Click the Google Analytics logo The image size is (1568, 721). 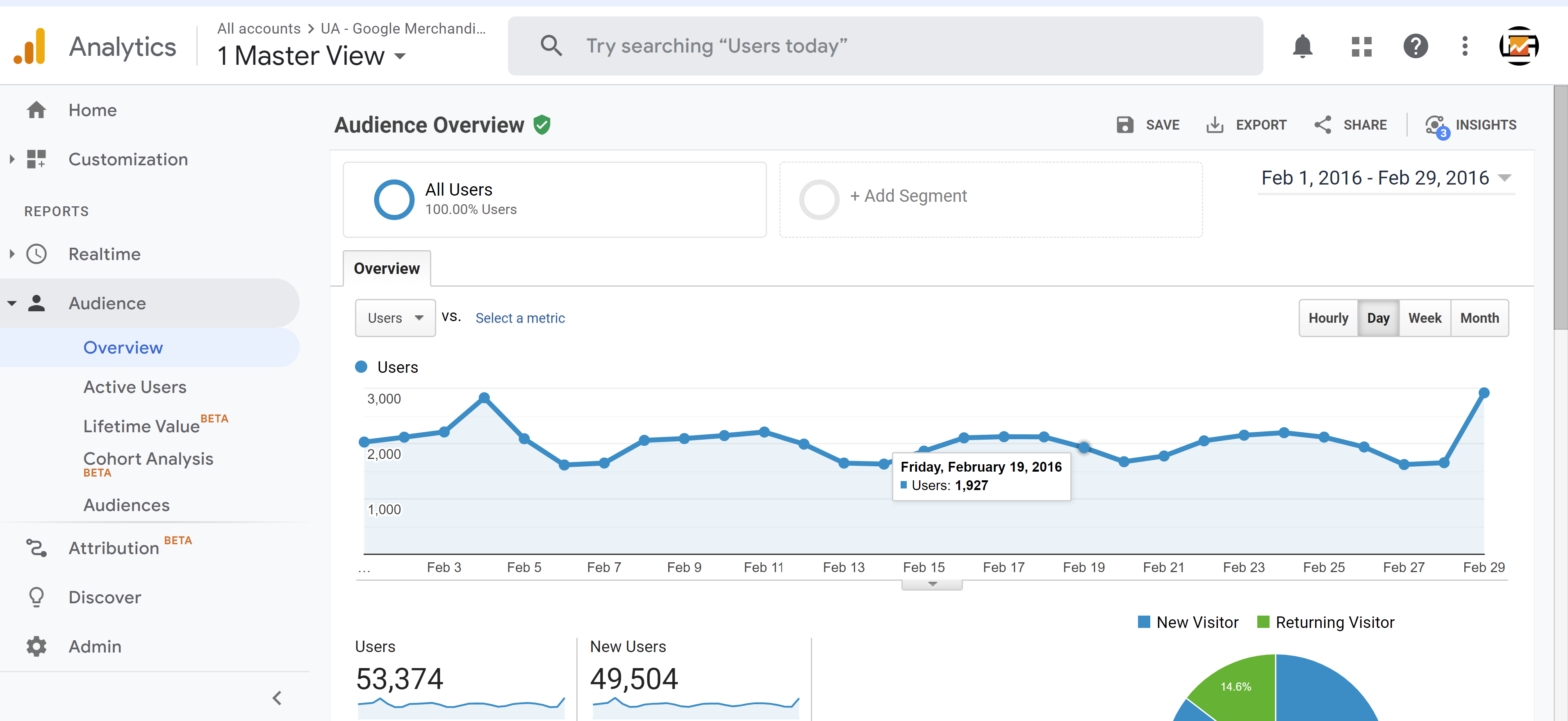(x=30, y=46)
